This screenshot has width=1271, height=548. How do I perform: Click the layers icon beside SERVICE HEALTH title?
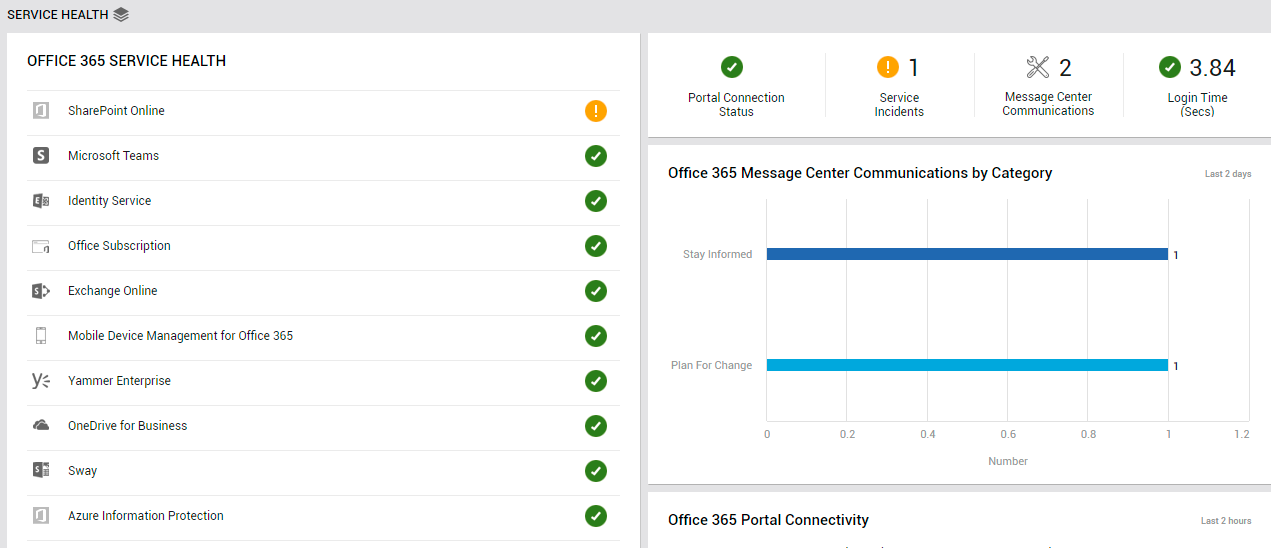(x=121, y=15)
